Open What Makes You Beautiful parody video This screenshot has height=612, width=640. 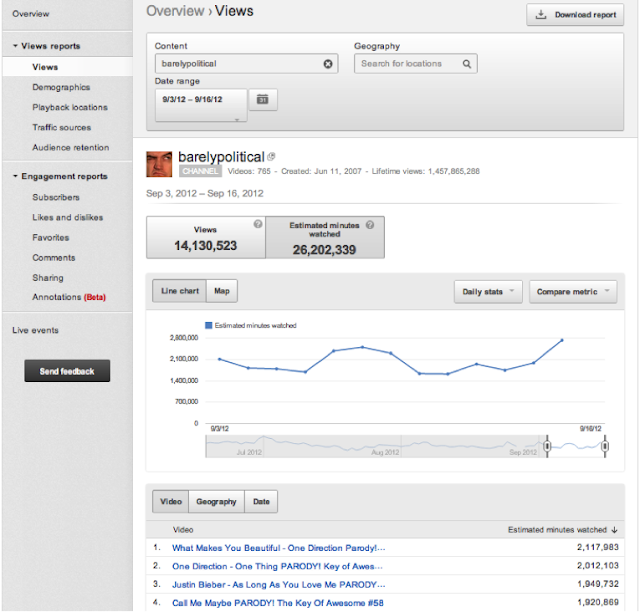click(278, 548)
